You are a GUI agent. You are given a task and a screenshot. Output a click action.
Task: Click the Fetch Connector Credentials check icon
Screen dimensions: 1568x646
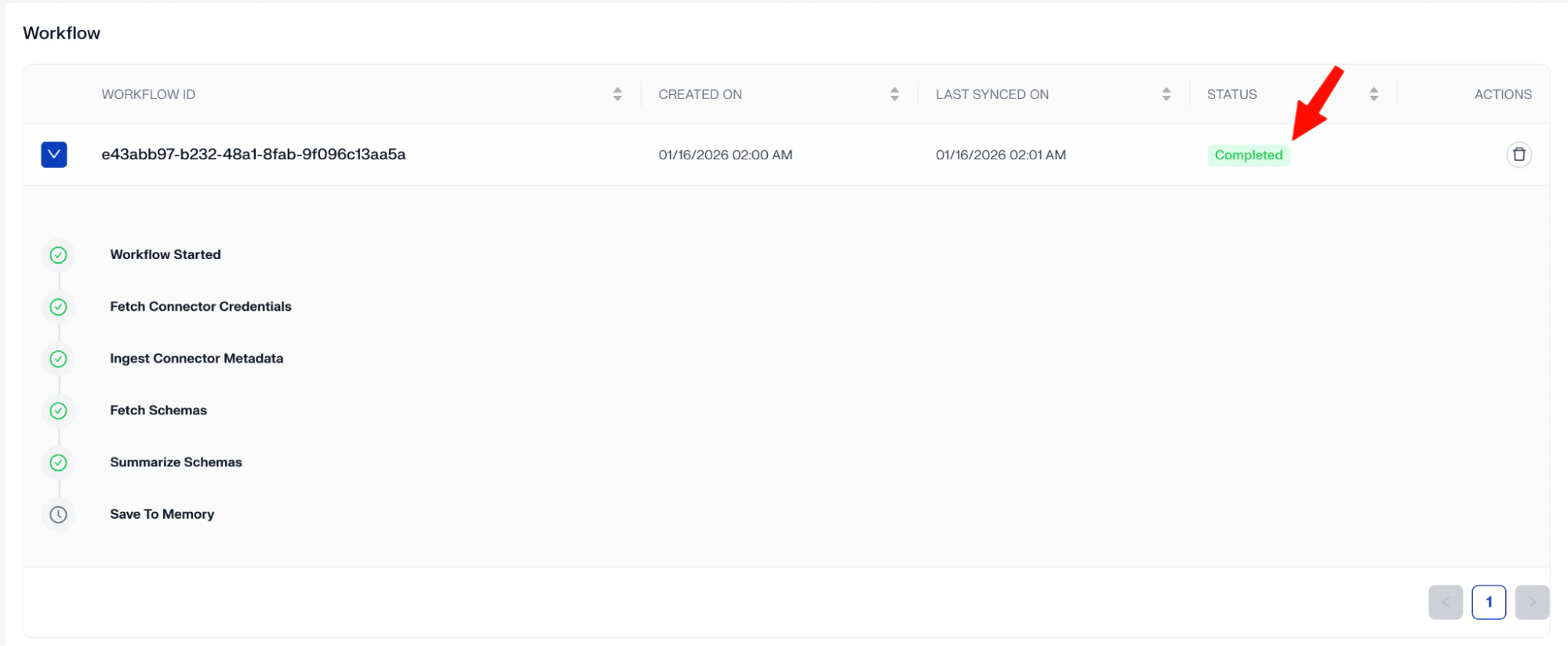click(x=58, y=307)
